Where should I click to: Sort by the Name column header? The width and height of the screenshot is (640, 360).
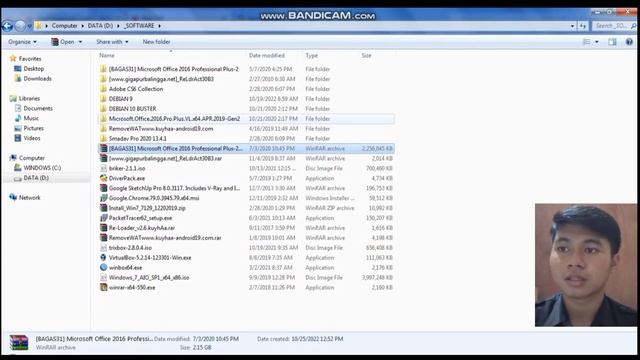click(107, 55)
